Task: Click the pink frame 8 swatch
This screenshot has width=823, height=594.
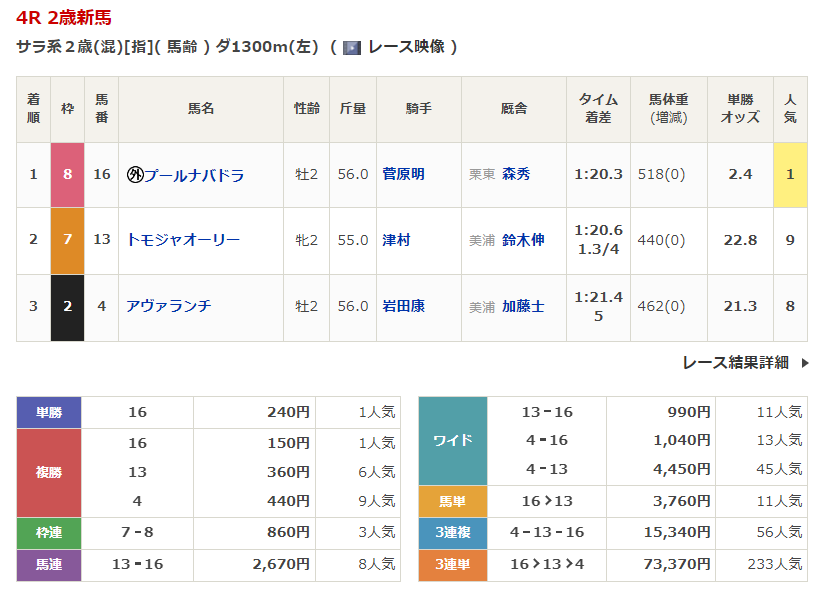Action: 67,174
